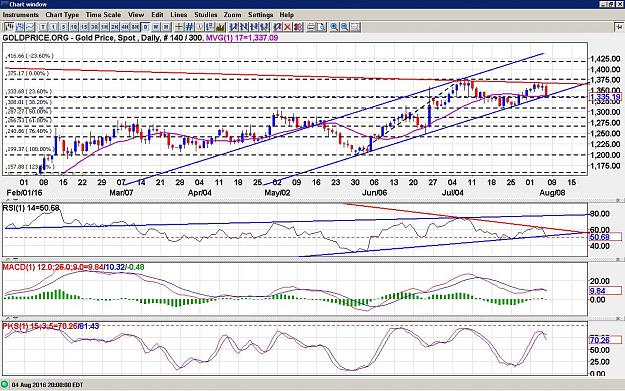The height and width of the screenshot is (391, 625).
Task: Switch to the 30-minute time scale
Action: point(94,27)
